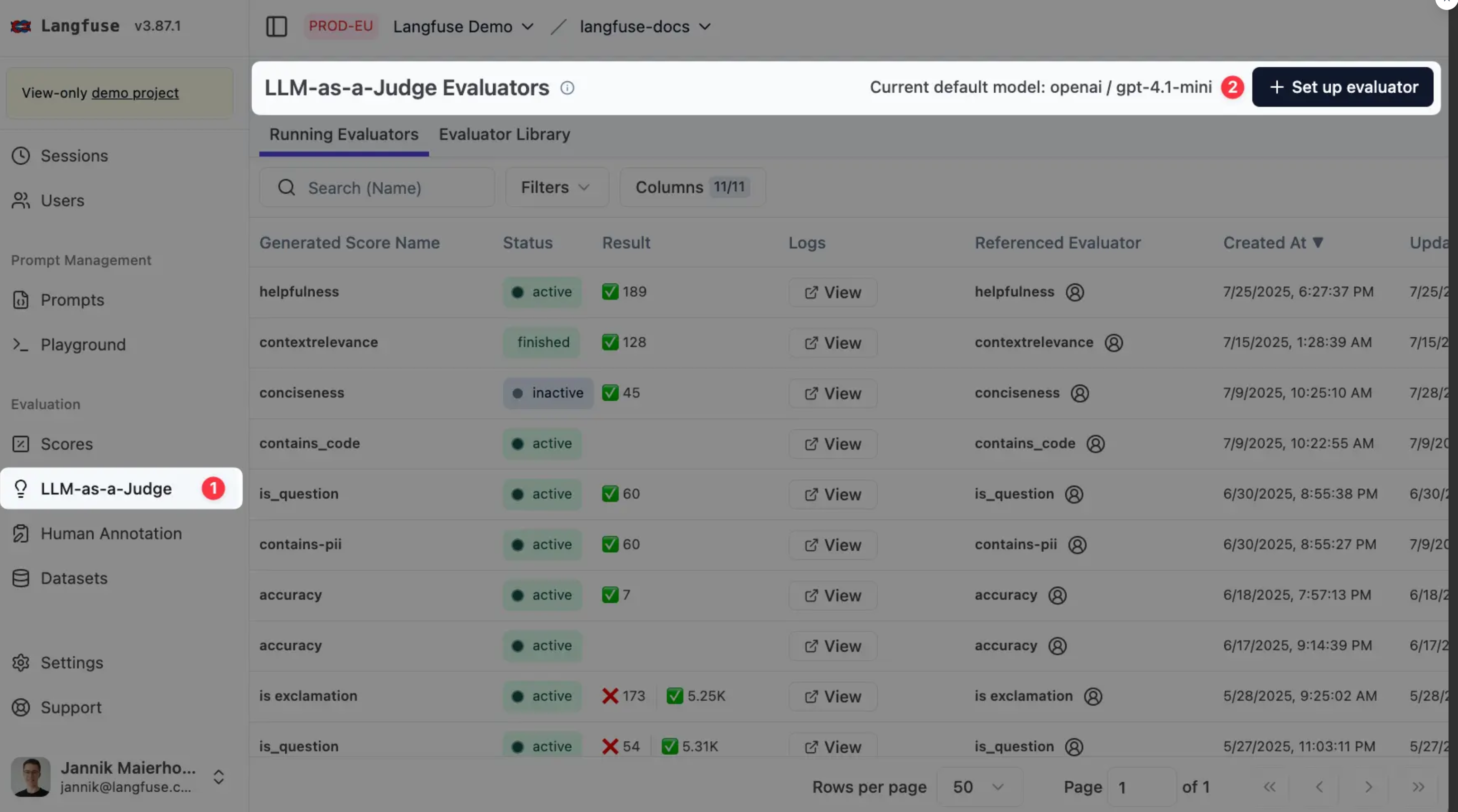Screen dimensions: 1458x812
Task: Expand the Filters dropdown
Action: coord(556,187)
